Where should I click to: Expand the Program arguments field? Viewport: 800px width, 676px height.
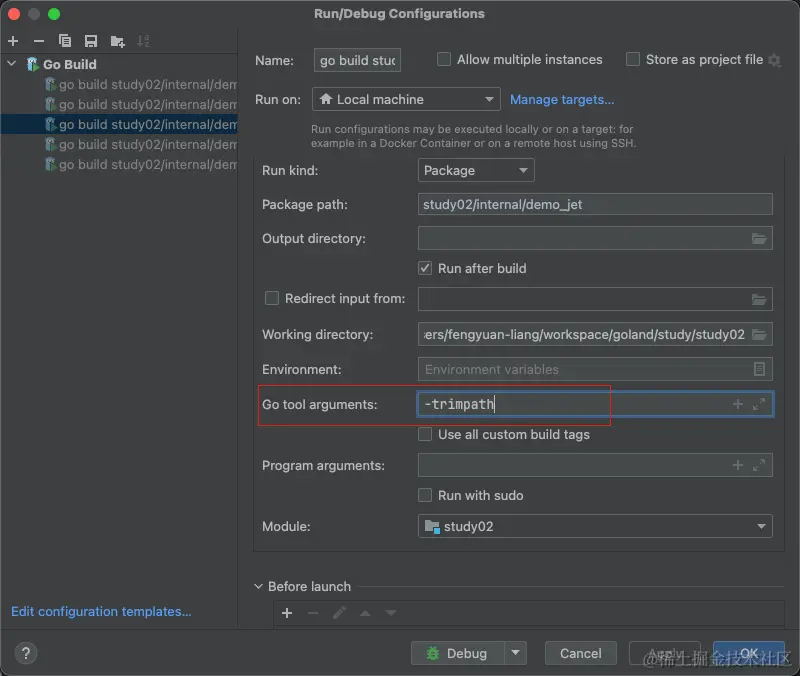point(759,465)
